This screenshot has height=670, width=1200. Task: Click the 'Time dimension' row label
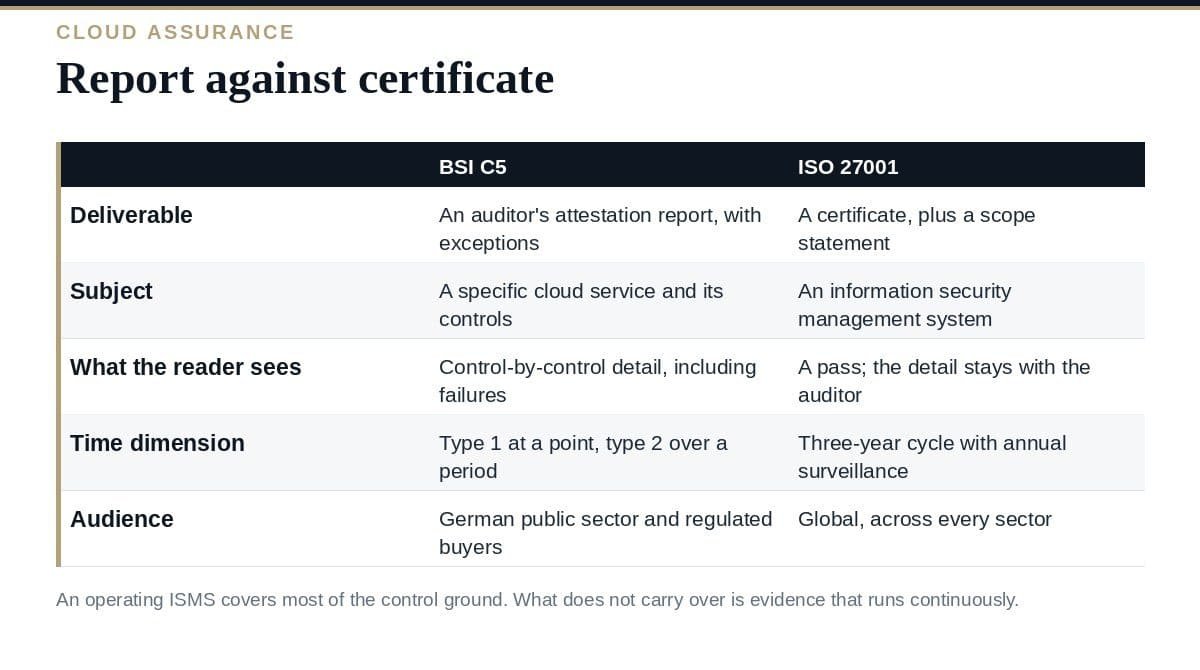157,443
